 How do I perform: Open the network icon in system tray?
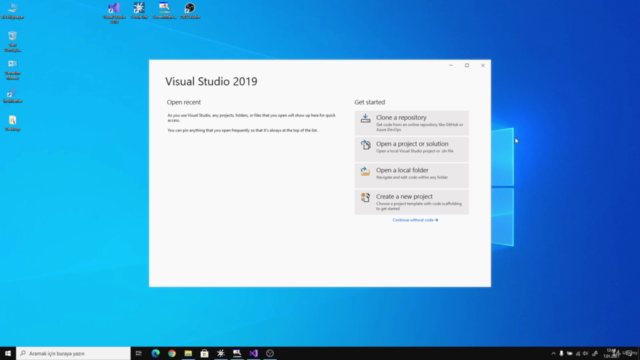(x=578, y=353)
